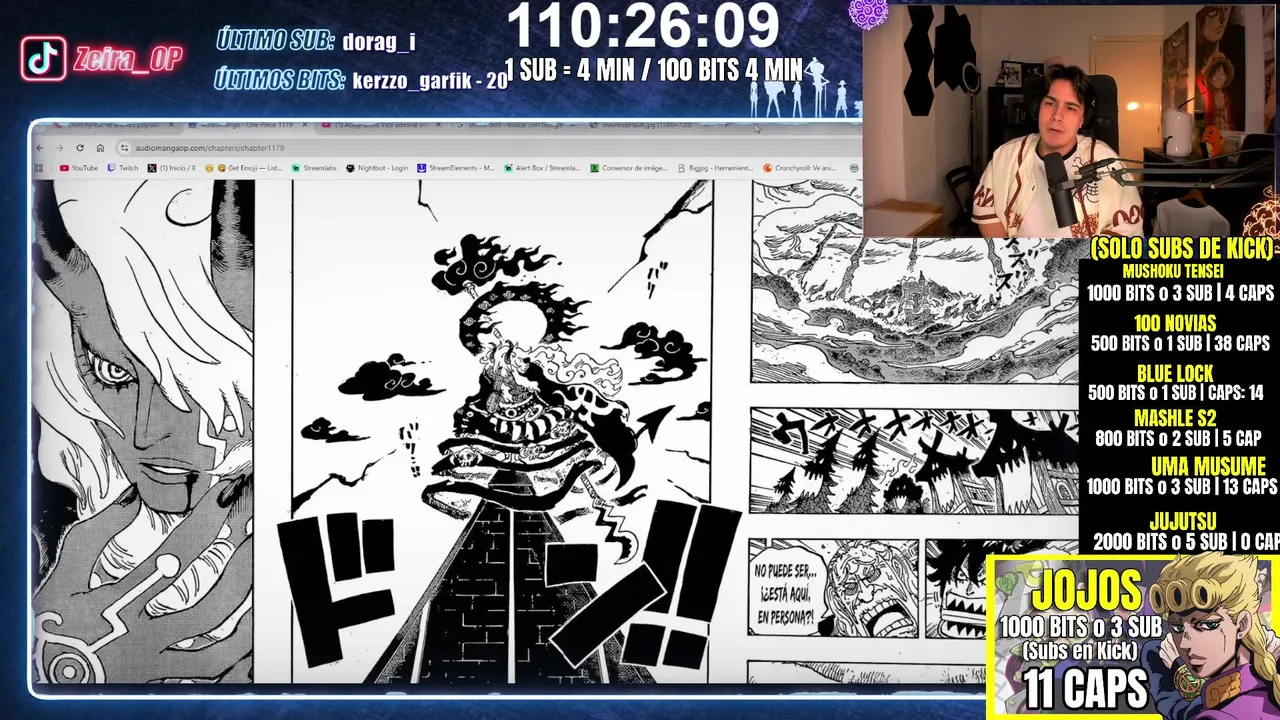This screenshot has height=720, width=1280.
Task: Open the Streamlabs bookmark
Action: (314, 168)
